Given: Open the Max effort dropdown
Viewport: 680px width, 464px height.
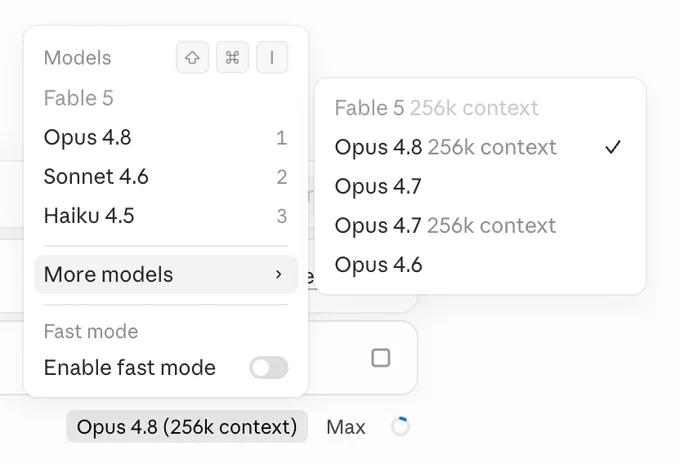Looking at the screenshot, I should 346,427.
